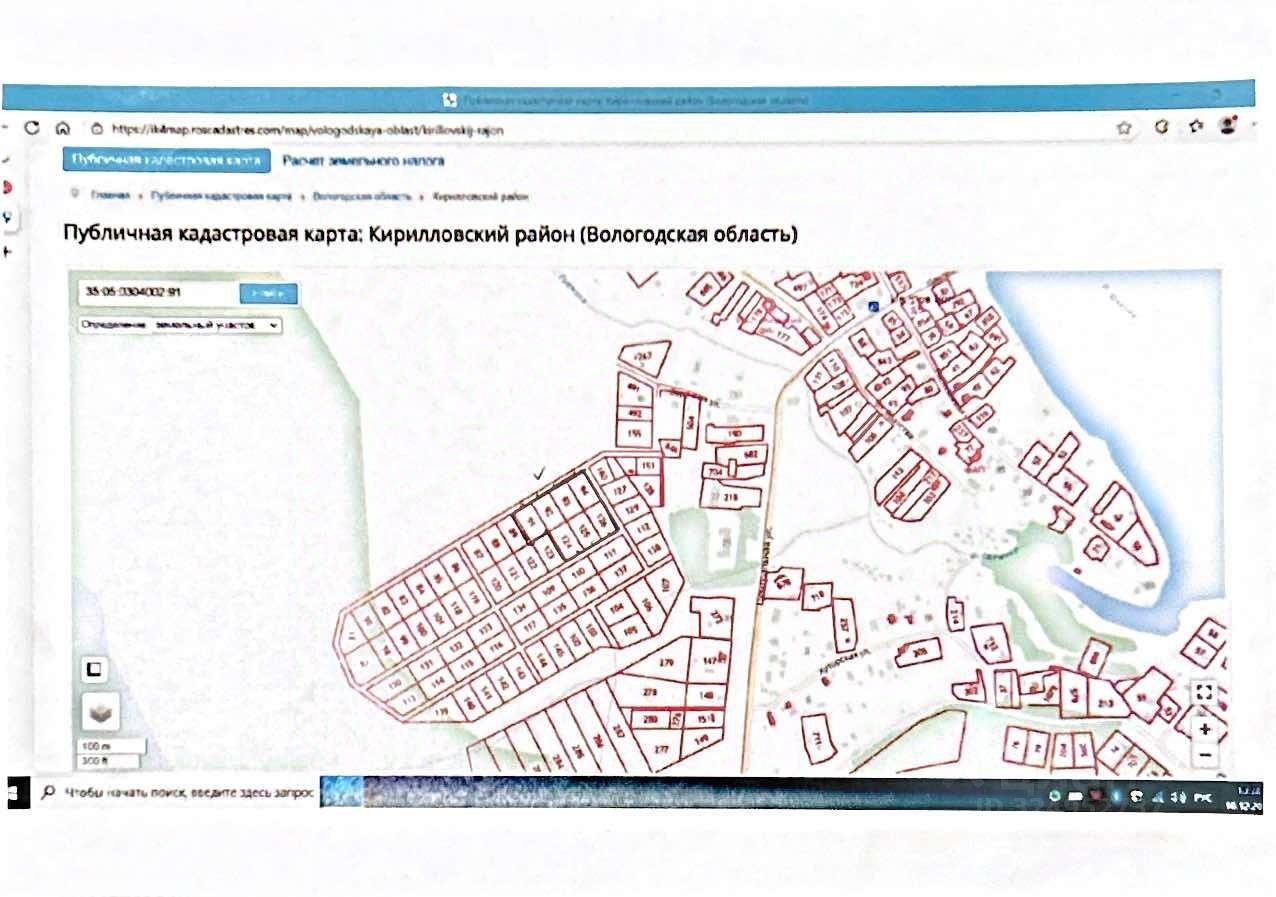Open Публичная кадастровая карта breadcrumb link

(x=221, y=196)
